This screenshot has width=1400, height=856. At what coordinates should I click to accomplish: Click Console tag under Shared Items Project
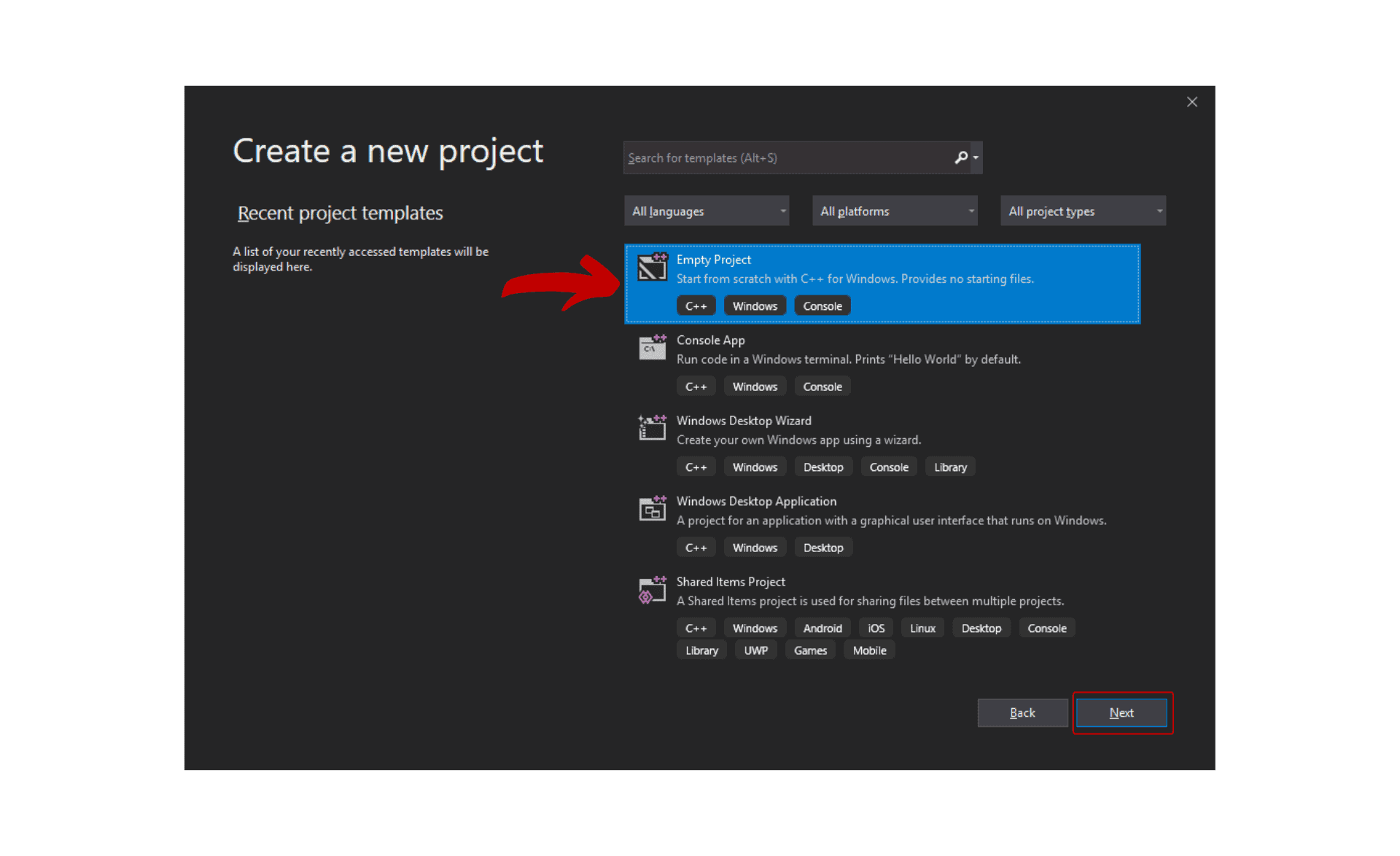click(1047, 628)
